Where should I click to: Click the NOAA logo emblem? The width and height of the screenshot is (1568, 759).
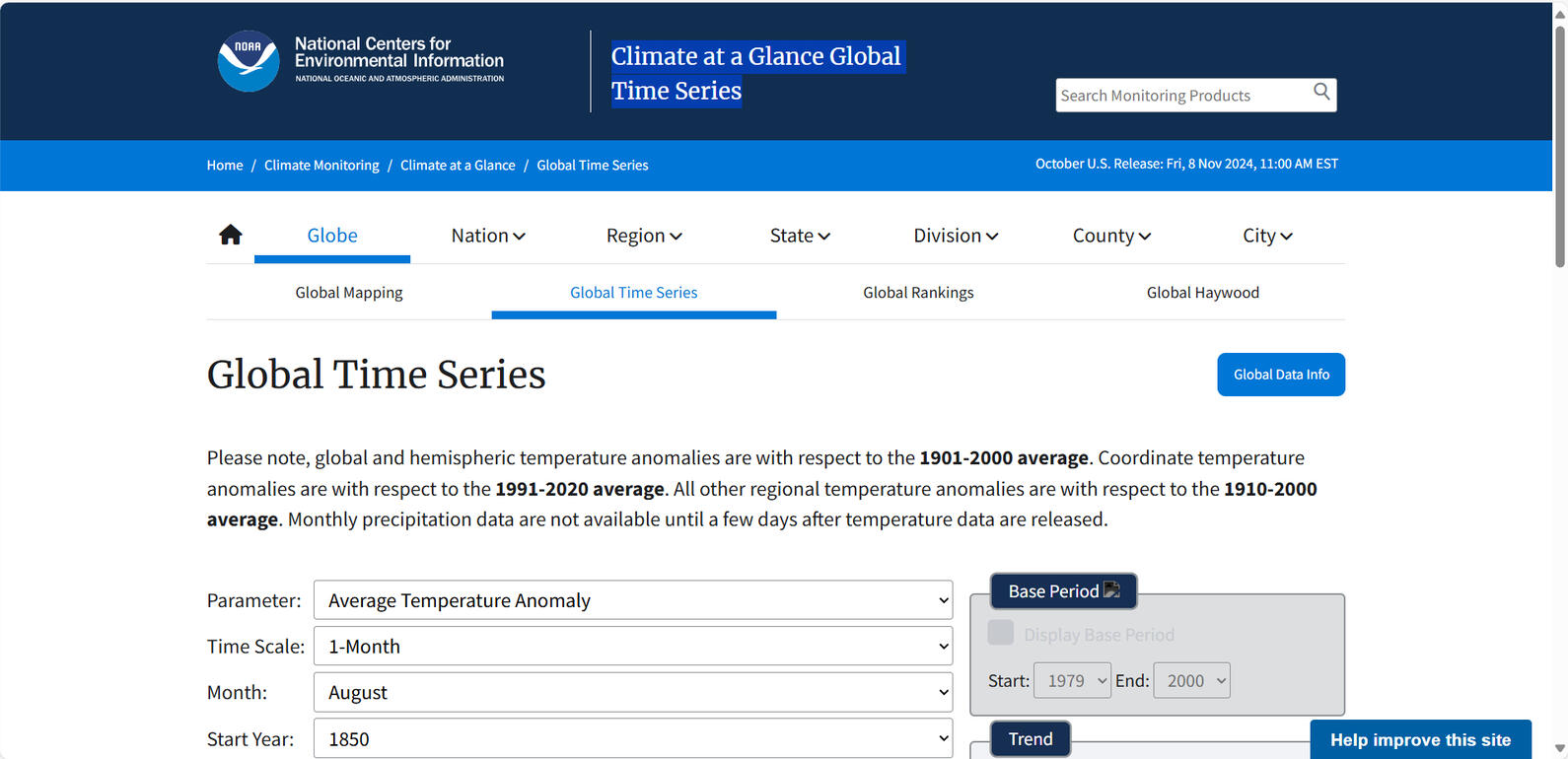(x=249, y=61)
